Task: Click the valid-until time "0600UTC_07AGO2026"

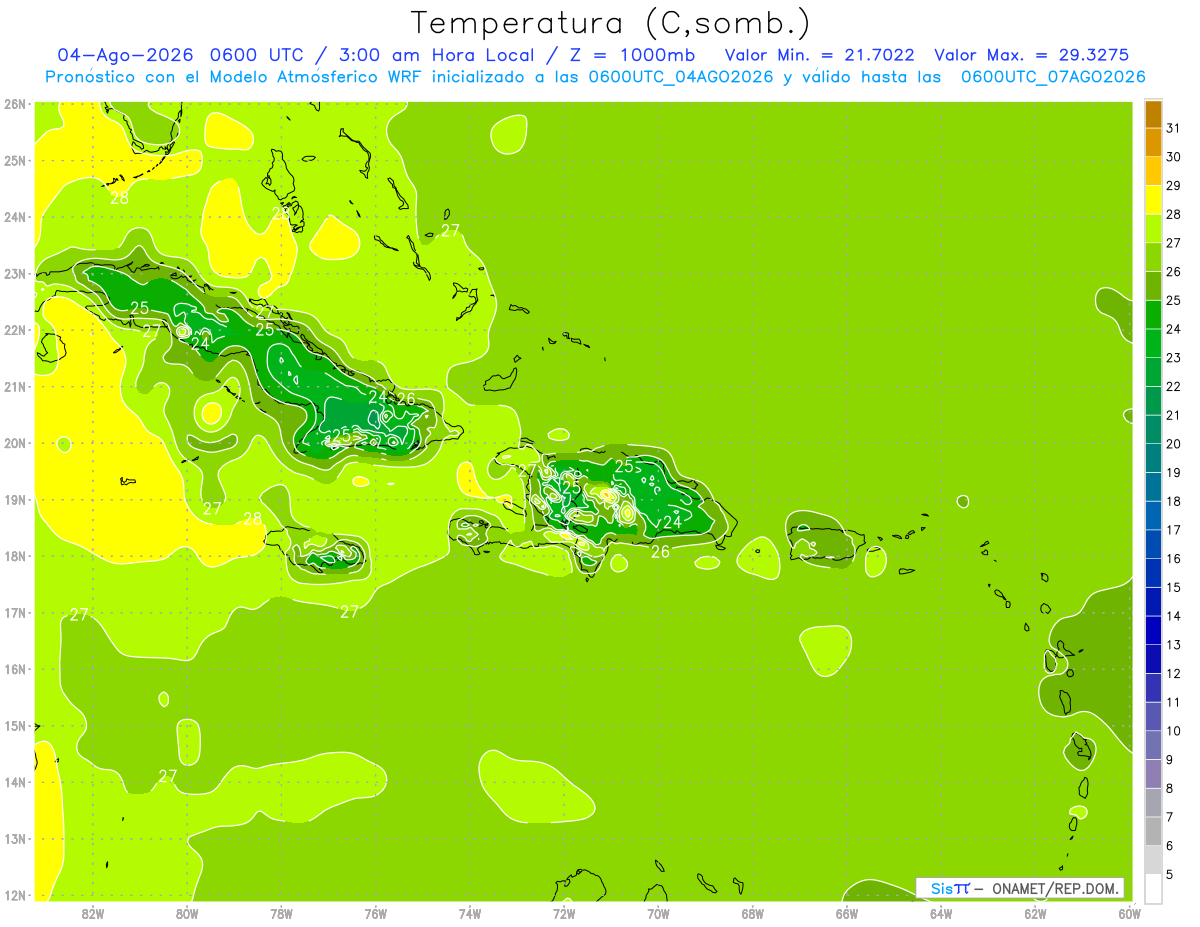Action: tap(1053, 77)
